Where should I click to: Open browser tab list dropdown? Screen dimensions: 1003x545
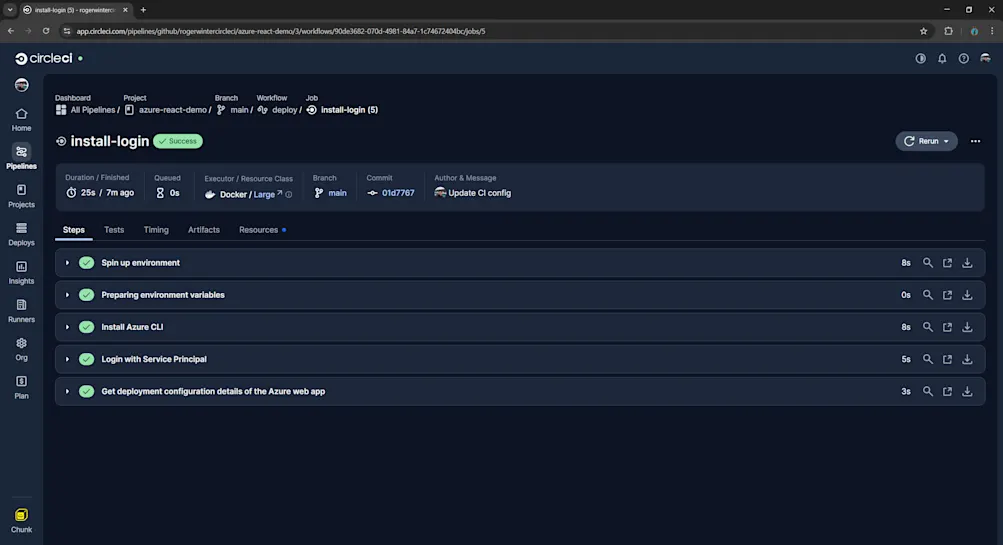coord(10,10)
